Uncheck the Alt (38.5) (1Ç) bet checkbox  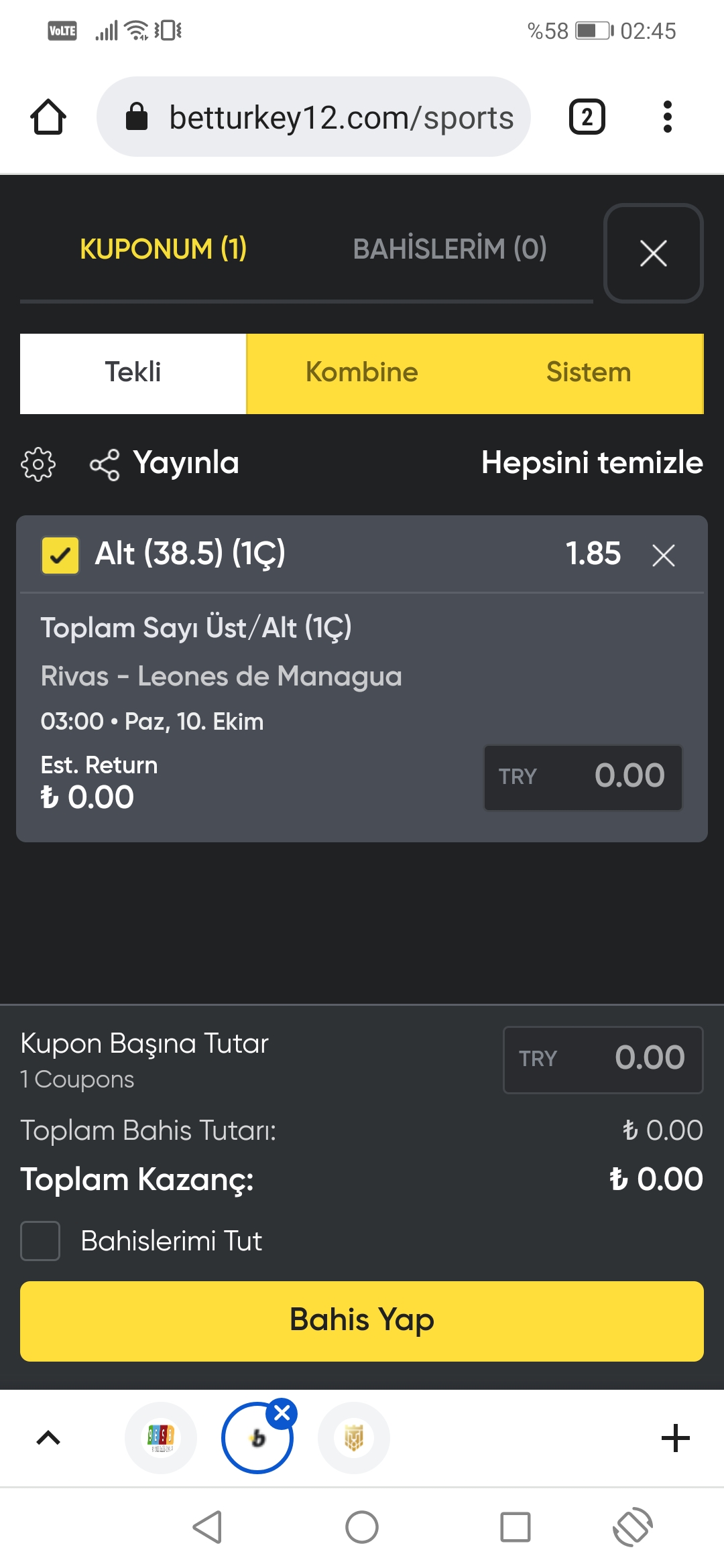[60, 556]
